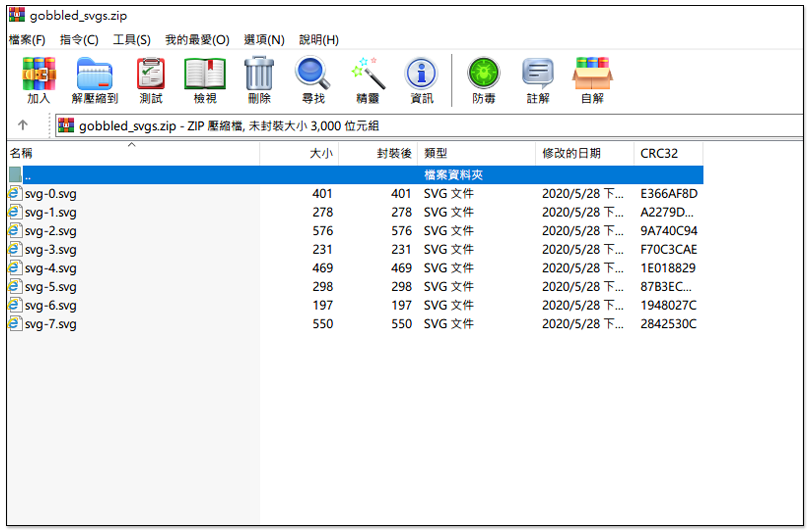Screen dimensions: 810x532
Task: Click the svg-2.svg file icon
Action: (15, 231)
